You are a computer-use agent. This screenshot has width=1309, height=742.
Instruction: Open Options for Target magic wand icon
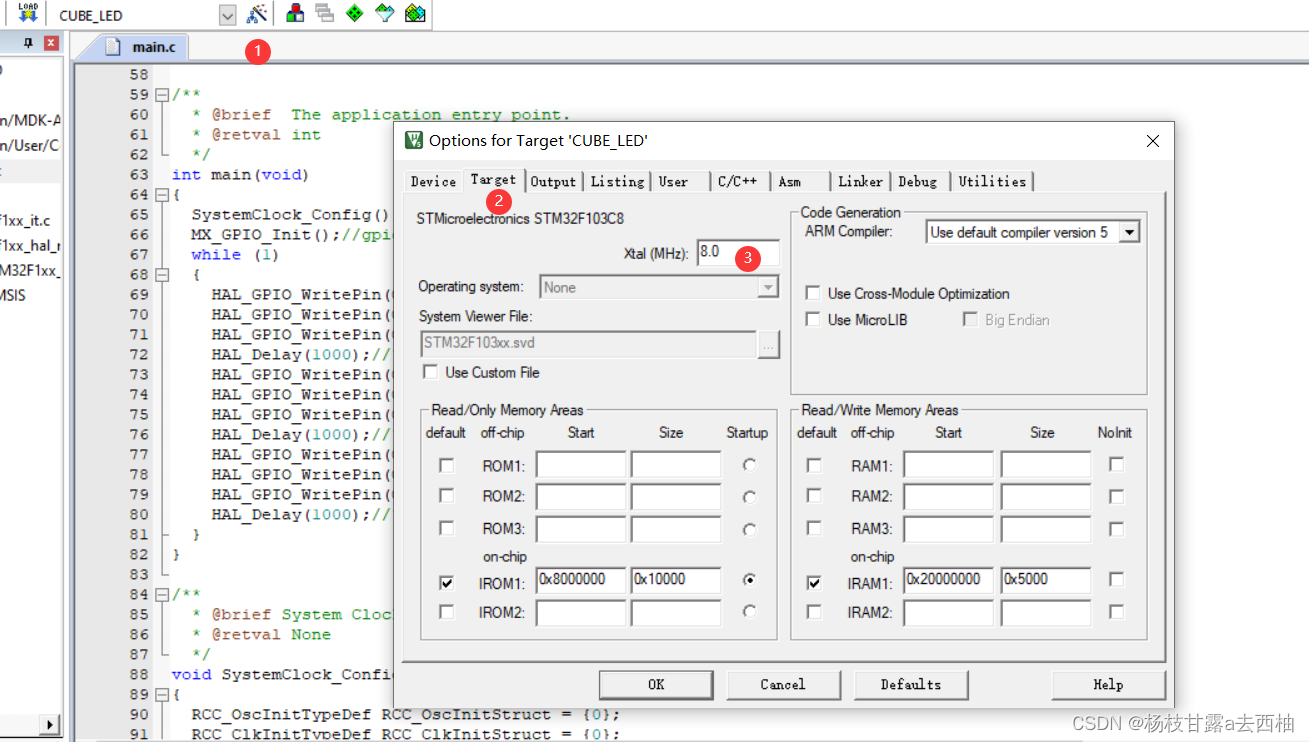[258, 14]
